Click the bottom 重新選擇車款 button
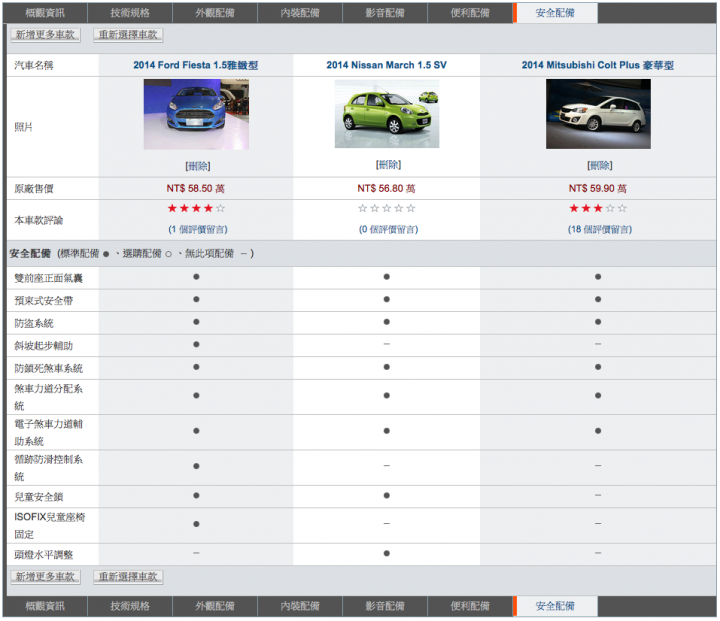 [128, 577]
